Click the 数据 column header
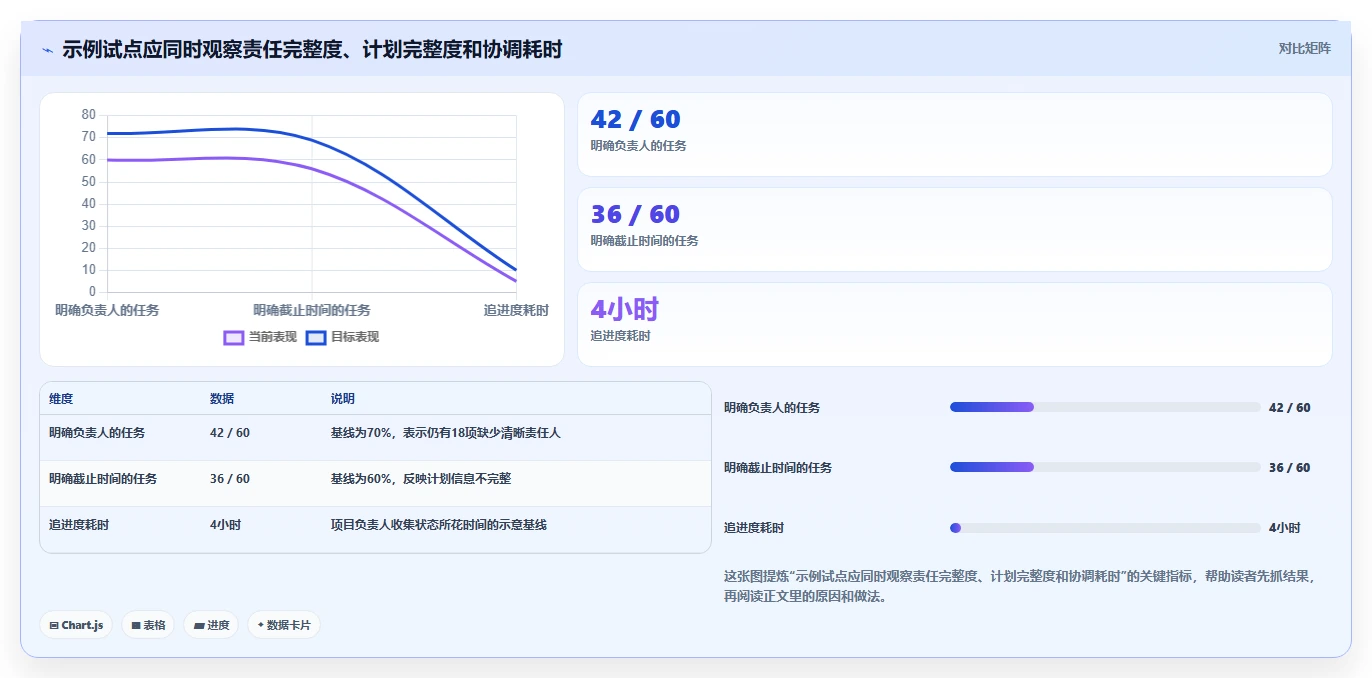The image size is (1372, 678). (222, 399)
